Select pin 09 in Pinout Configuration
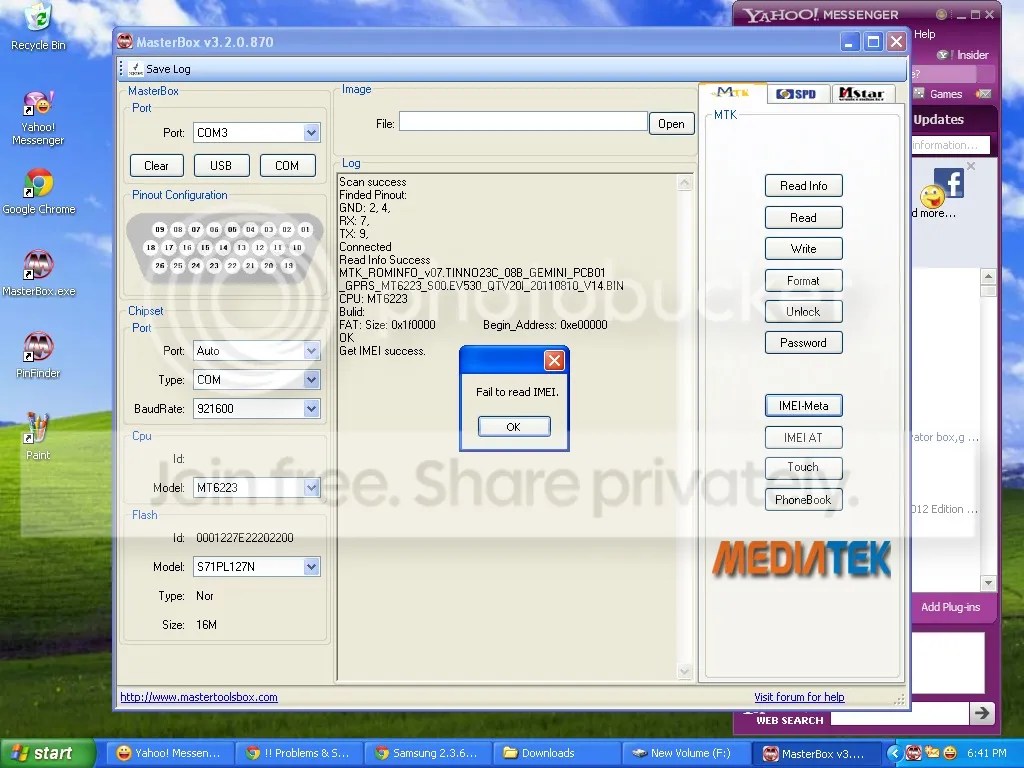Image resolution: width=1024 pixels, height=768 pixels. pyautogui.click(x=160, y=229)
